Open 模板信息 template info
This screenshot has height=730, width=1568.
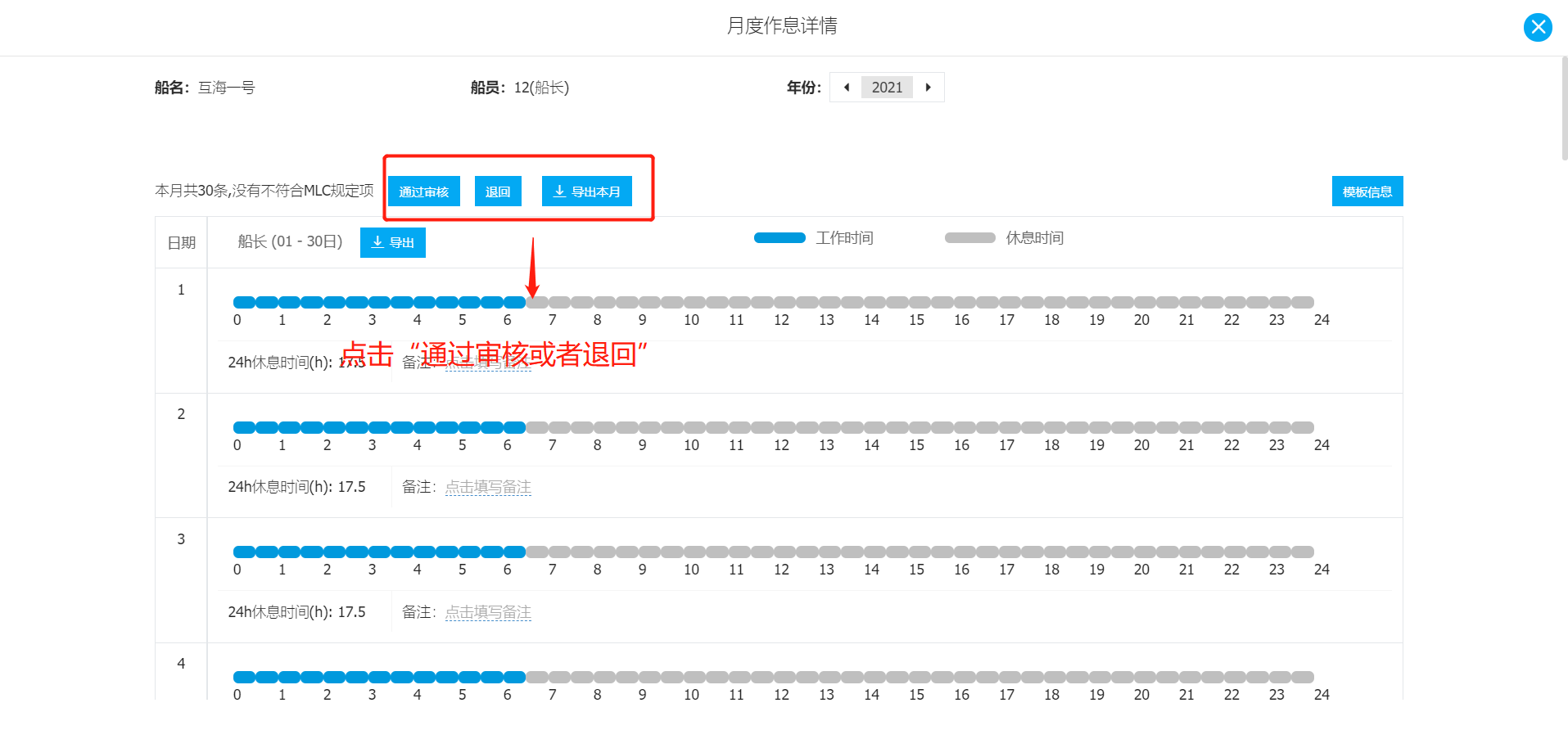coord(1367,192)
